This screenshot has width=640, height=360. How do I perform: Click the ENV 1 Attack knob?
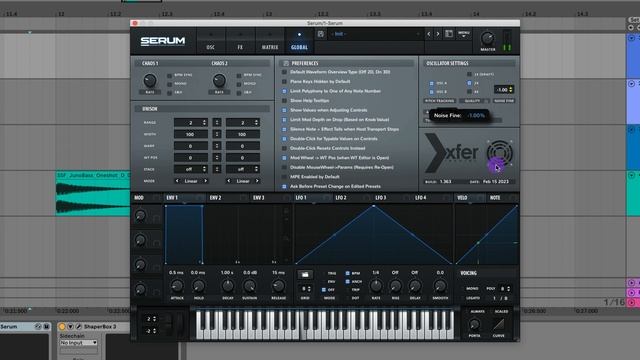(x=177, y=286)
